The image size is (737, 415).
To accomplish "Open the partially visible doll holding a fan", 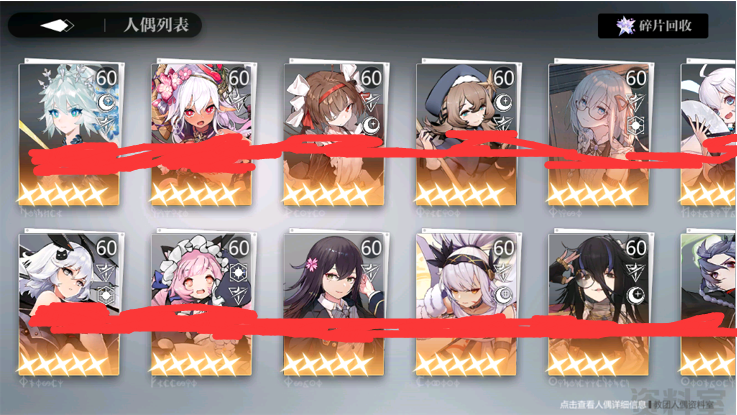I will click(709, 134).
